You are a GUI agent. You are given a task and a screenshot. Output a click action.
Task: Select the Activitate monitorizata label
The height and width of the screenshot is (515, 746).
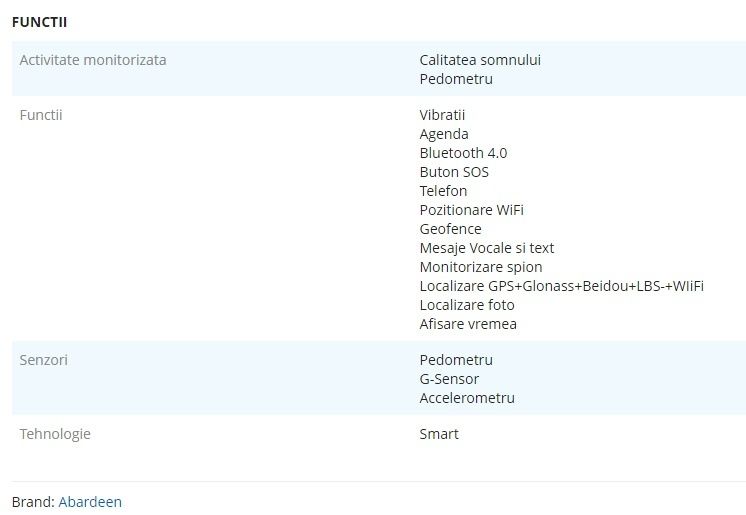click(x=93, y=60)
